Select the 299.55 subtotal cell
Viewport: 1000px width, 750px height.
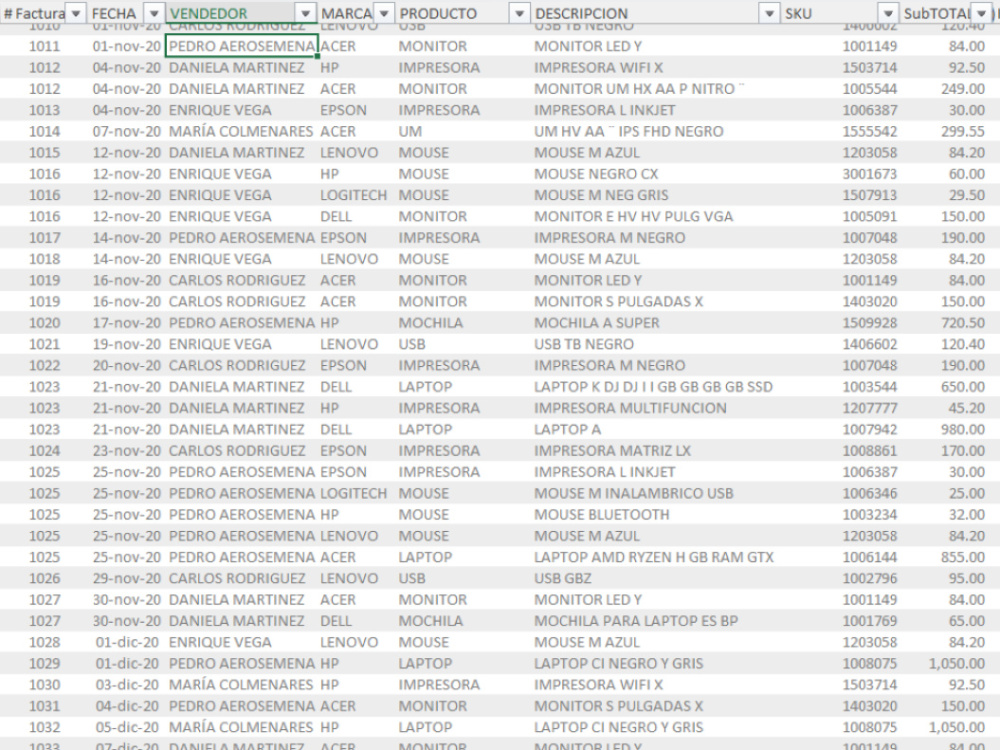[x=962, y=131]
